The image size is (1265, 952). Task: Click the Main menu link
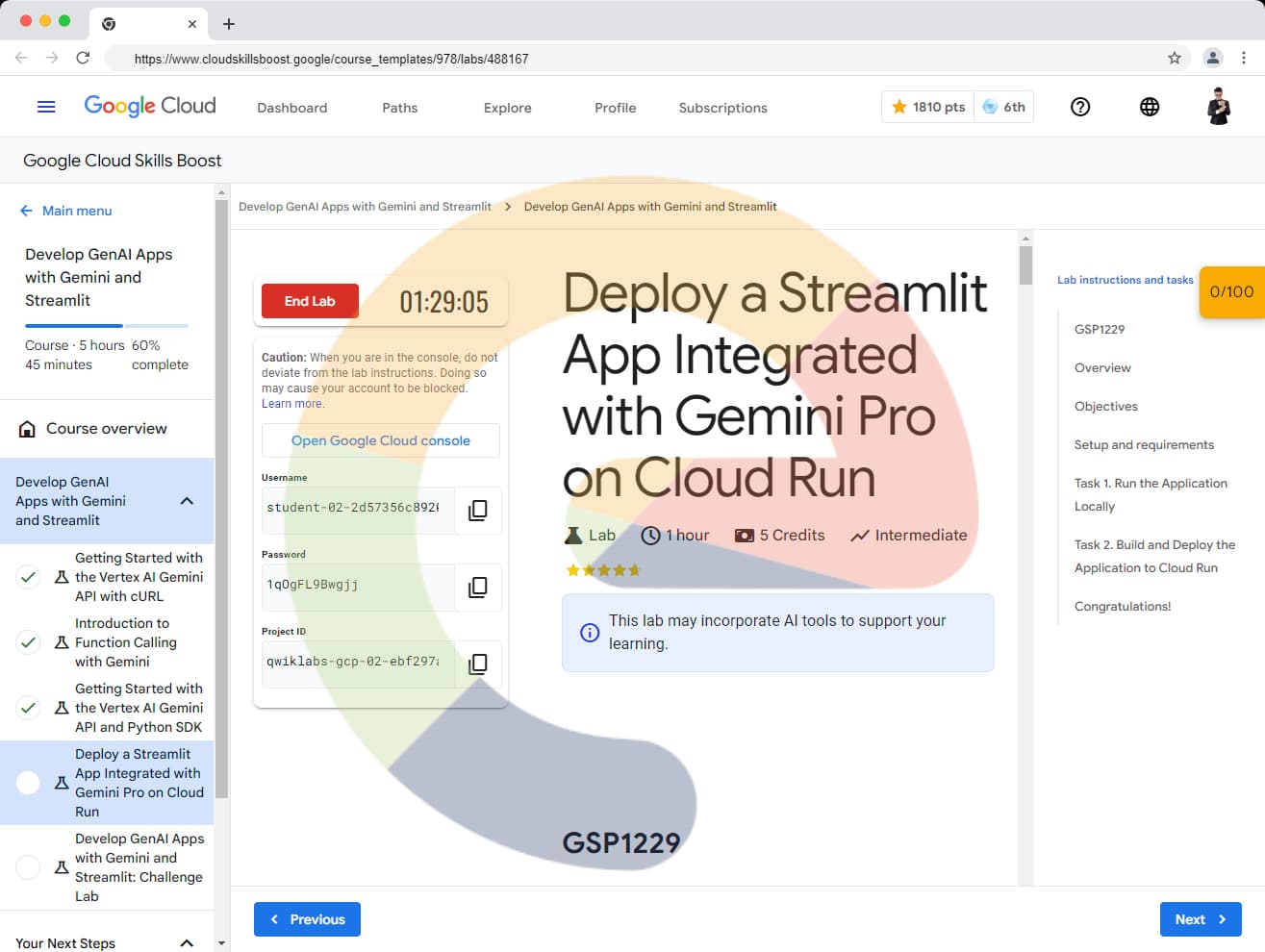(77, 211)
